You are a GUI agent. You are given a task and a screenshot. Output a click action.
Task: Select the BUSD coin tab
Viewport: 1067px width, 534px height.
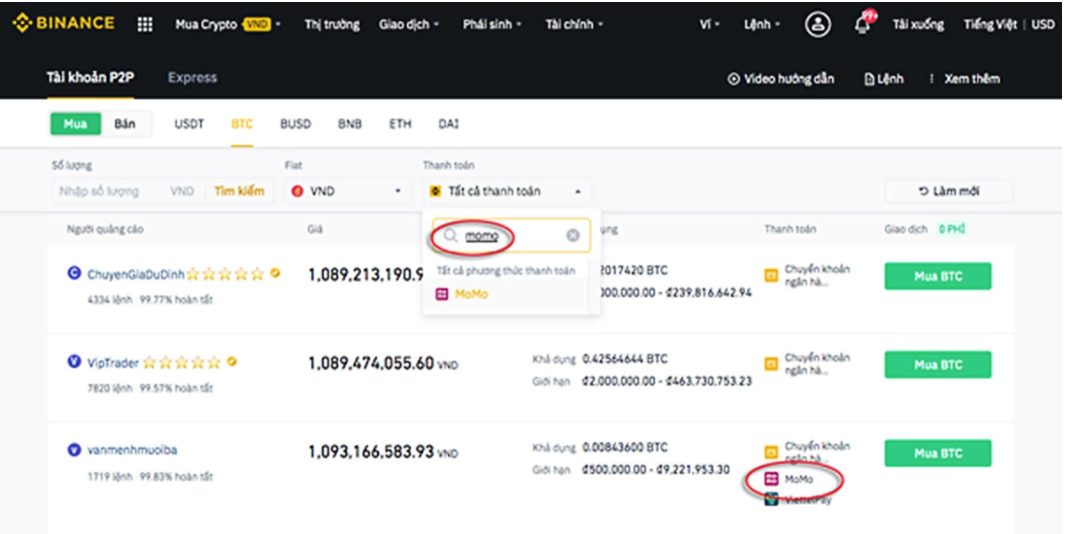coord(295,124)
